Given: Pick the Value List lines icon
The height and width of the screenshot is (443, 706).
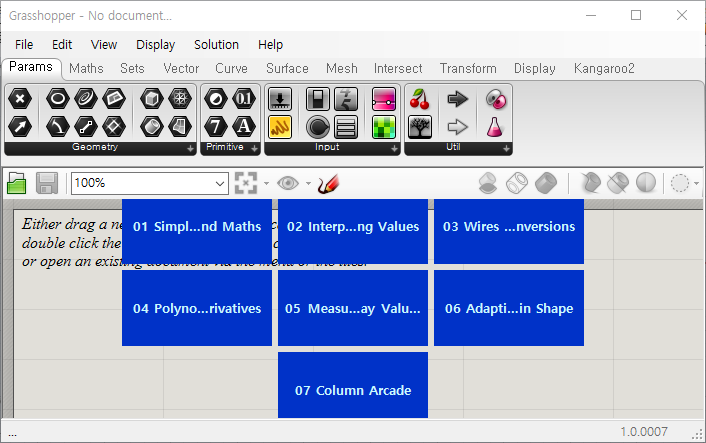Looking at the screenshot, I should [346, 127].
